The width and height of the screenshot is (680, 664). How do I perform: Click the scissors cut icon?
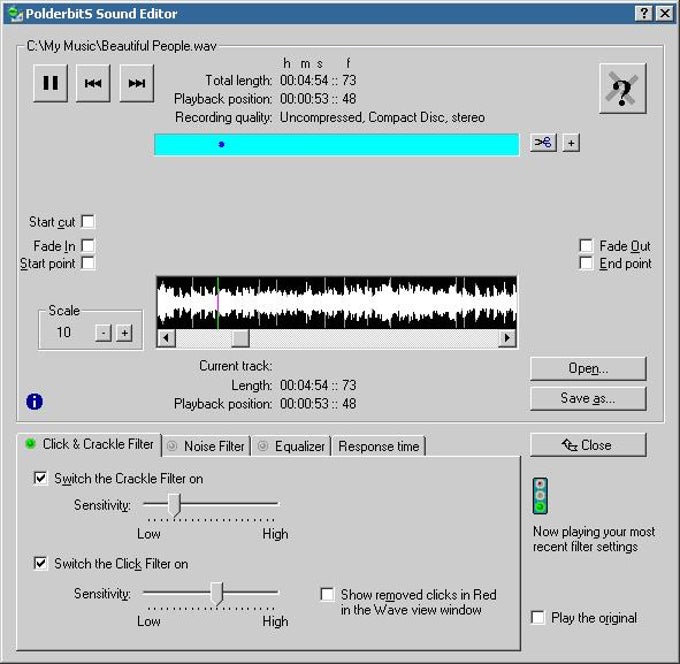pyautogui.click(x=543, y=143)
